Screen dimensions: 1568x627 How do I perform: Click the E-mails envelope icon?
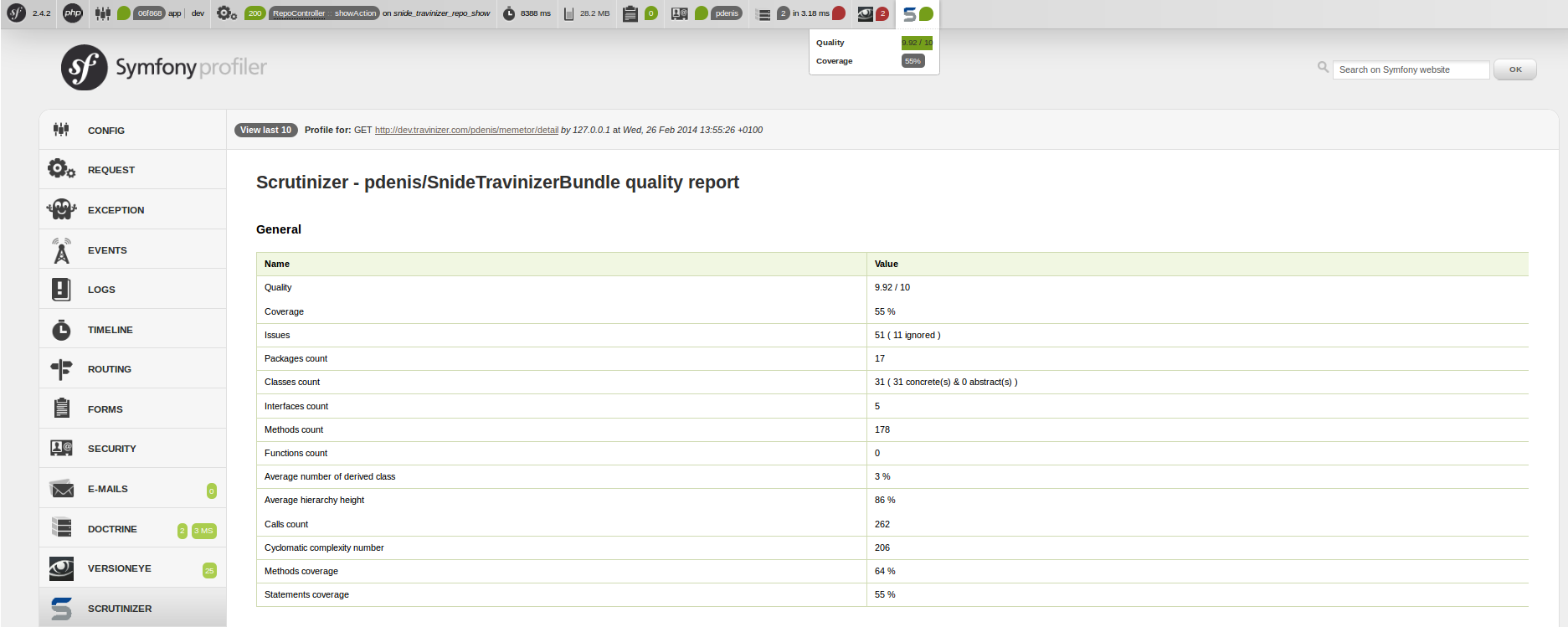click(62, 488)
